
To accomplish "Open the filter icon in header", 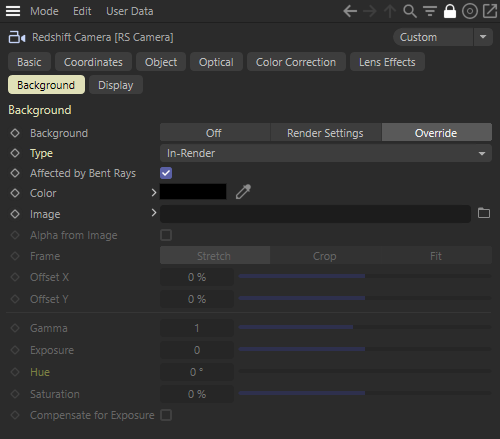I will [x=430, y=11].
